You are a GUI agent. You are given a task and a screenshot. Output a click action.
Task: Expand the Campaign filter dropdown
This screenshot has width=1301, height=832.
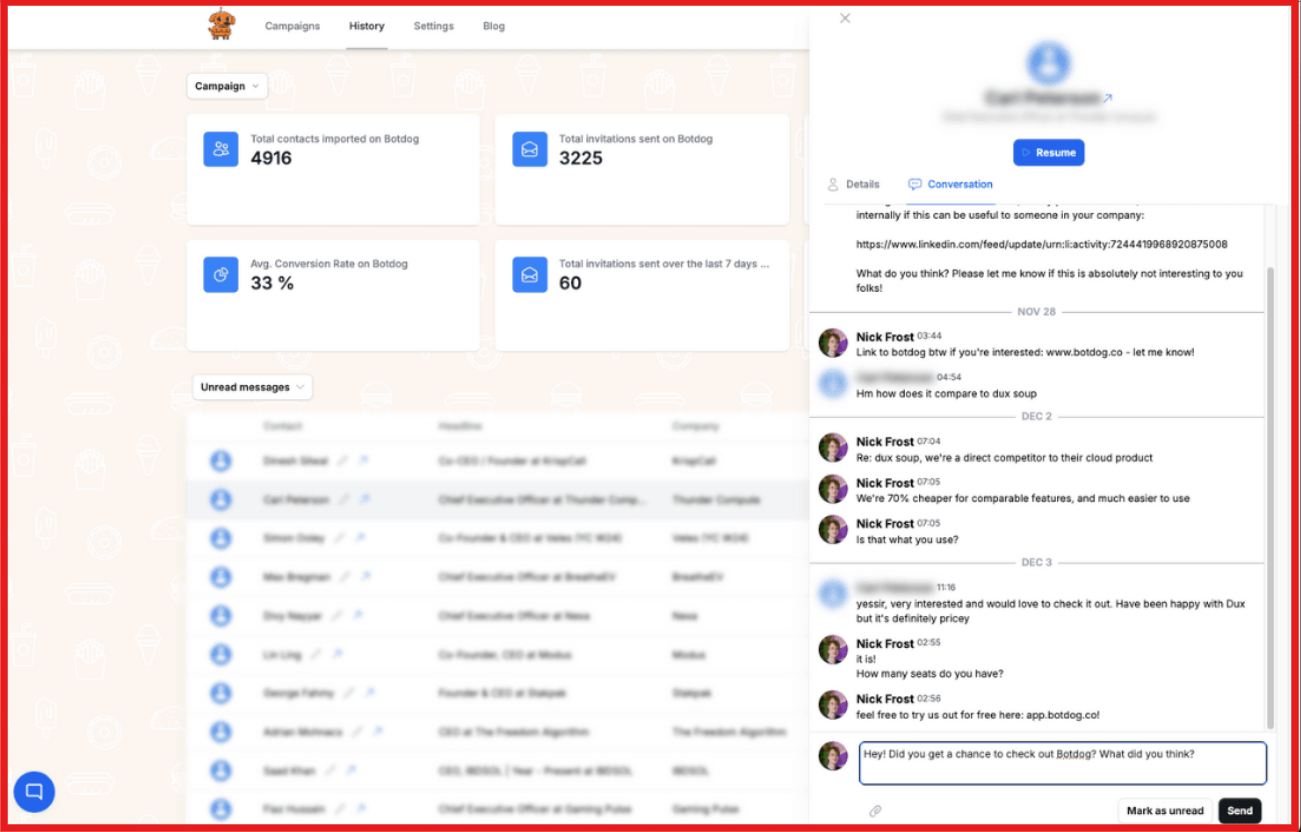coord(227,86)
